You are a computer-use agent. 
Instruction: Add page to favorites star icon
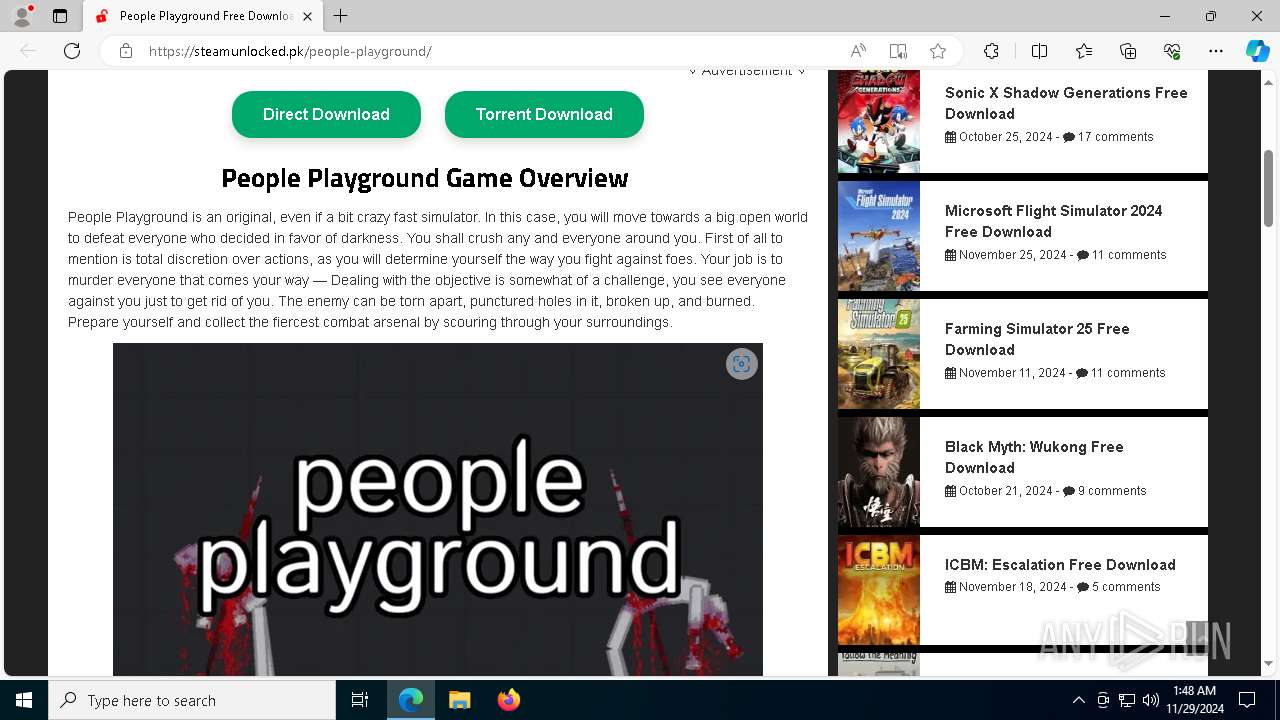pyautogui.click(x=938, y=51)
